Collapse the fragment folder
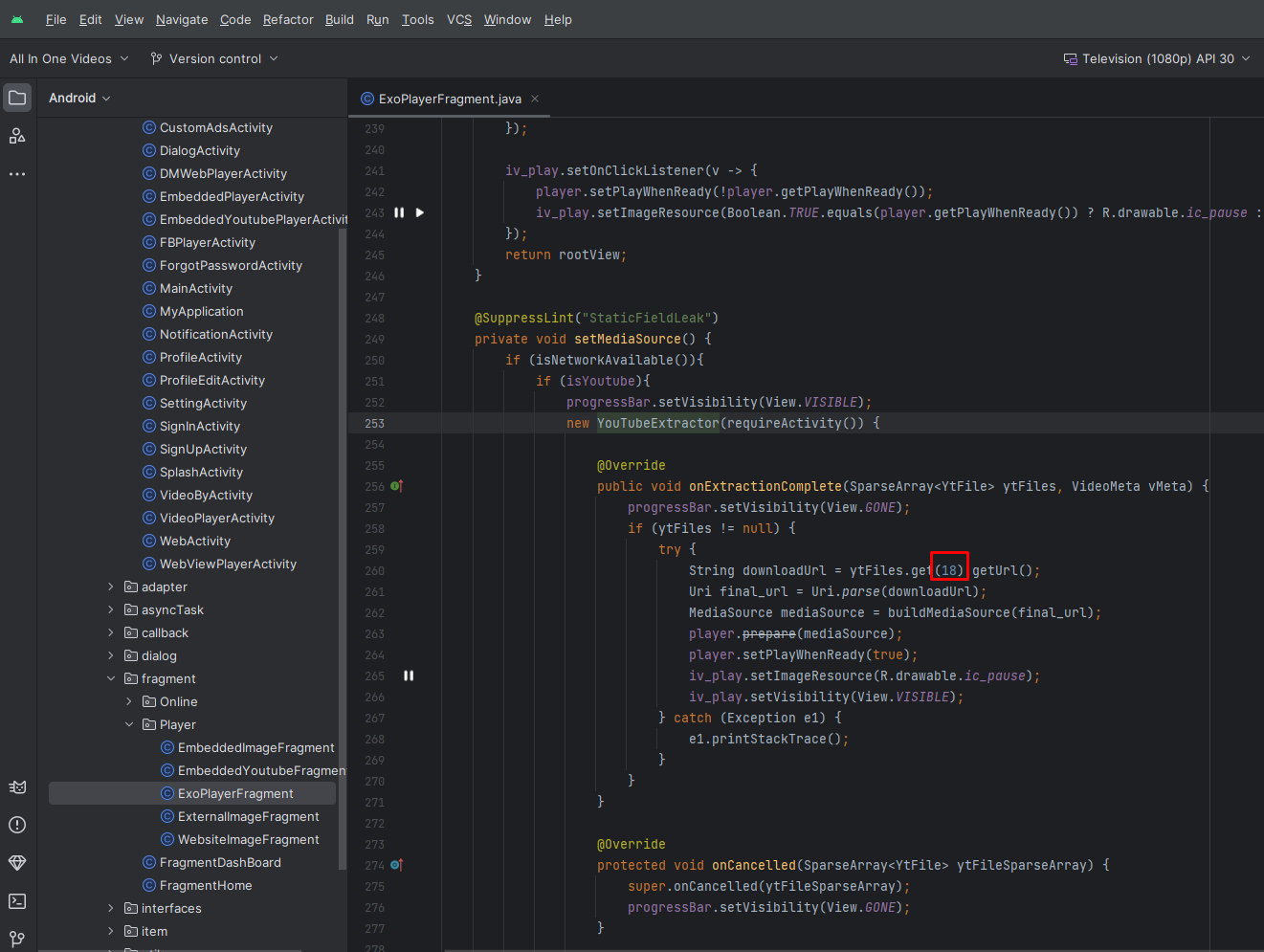The height and width of the screenshot is (952, 1264). click(111, 678)
